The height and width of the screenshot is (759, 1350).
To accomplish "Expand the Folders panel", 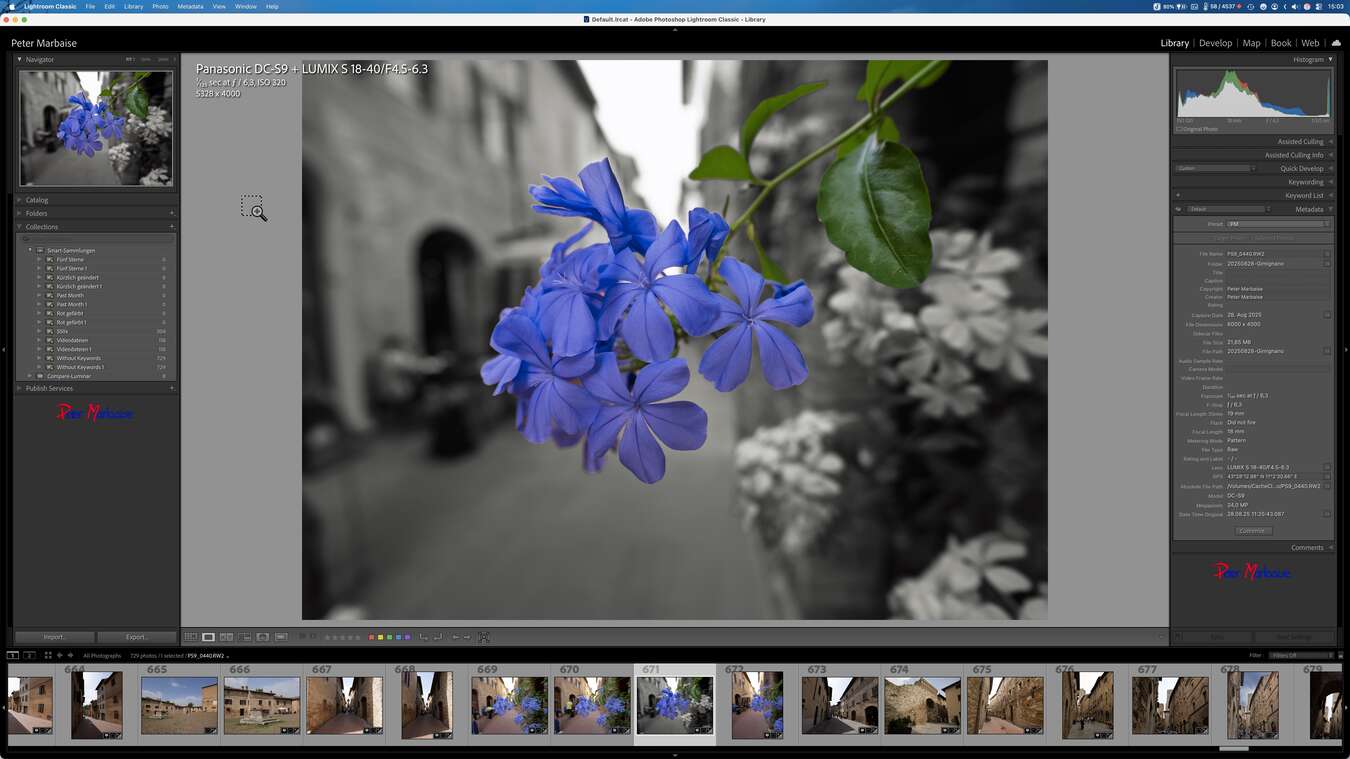I will tap(19, 213).
